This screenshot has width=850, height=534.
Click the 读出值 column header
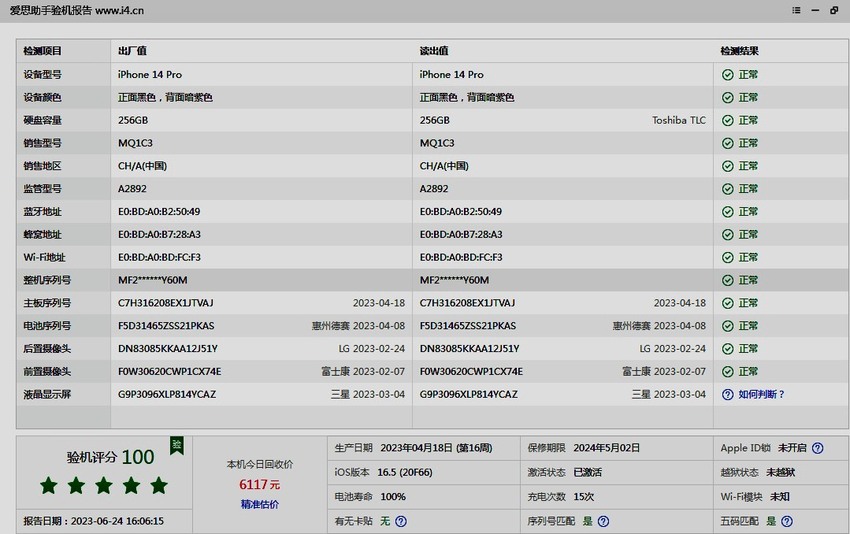click(x=434, y=51)
